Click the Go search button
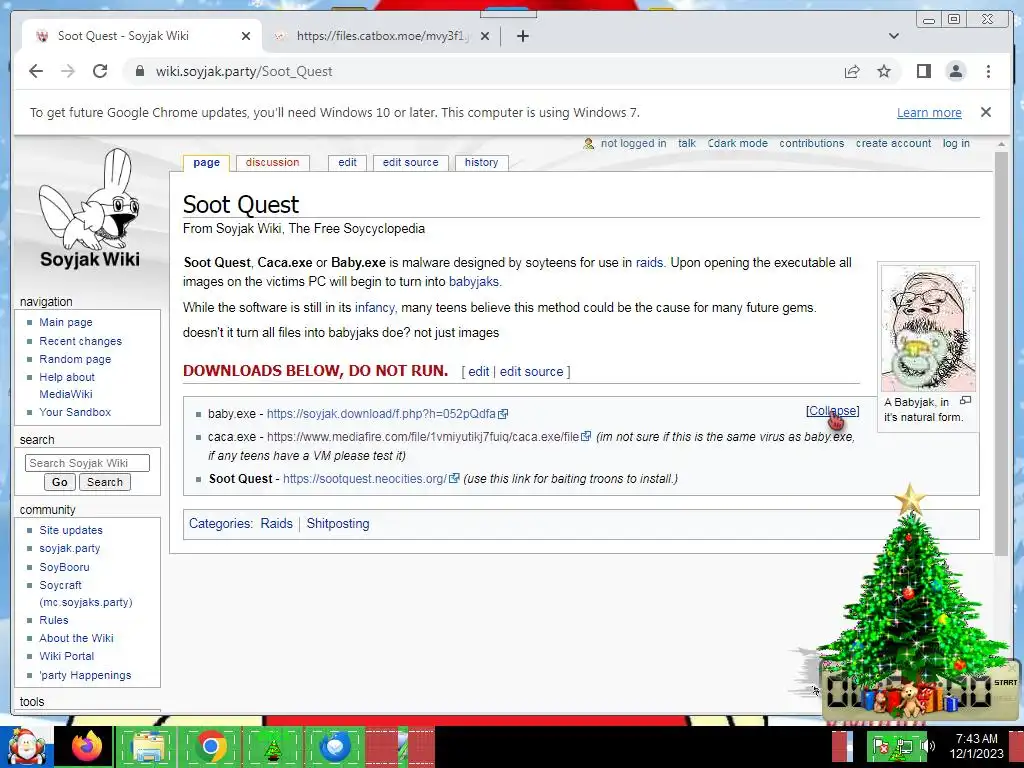The image size is (1024, 768). (59, 482)
